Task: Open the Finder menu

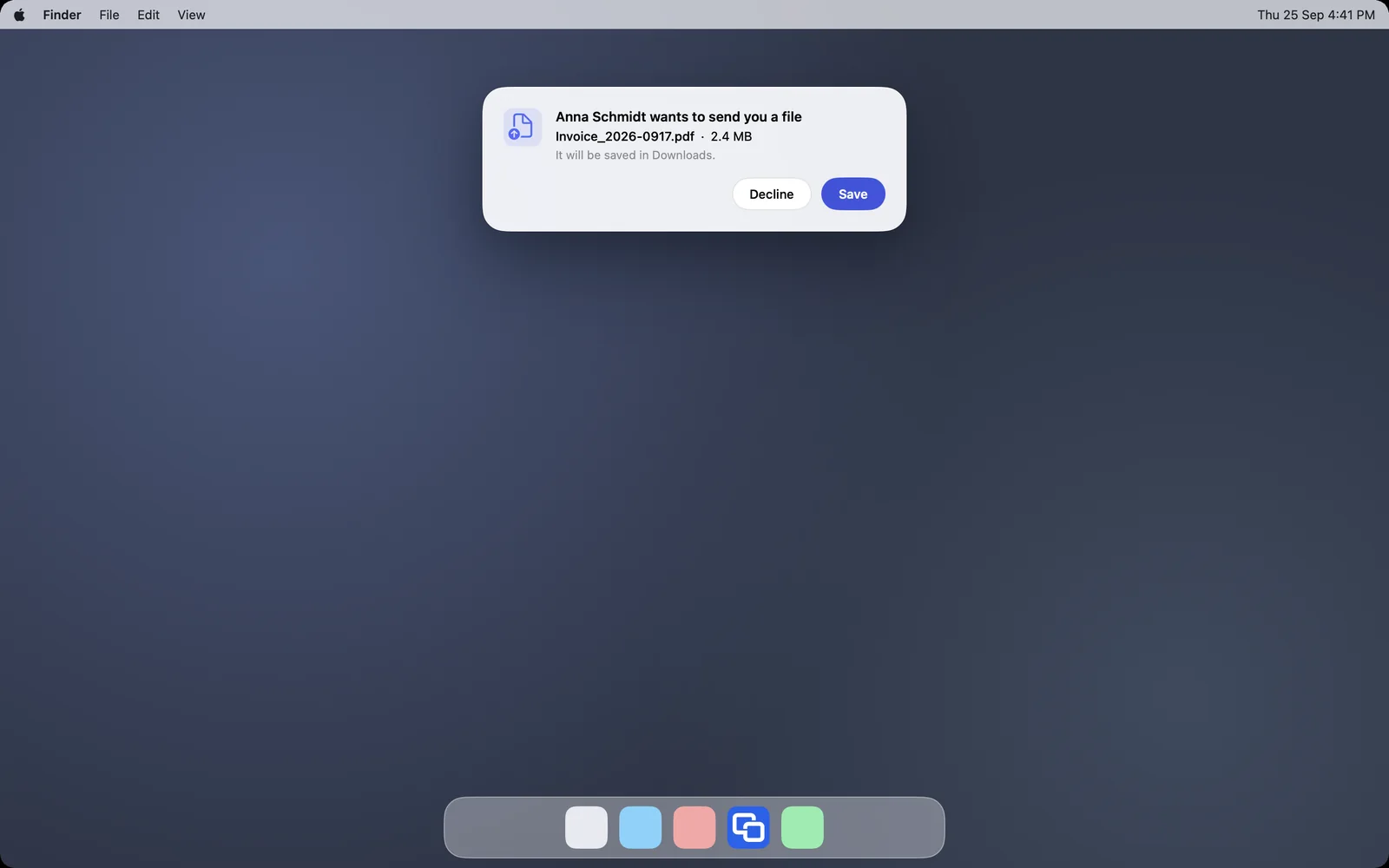Action: (62, 15)
